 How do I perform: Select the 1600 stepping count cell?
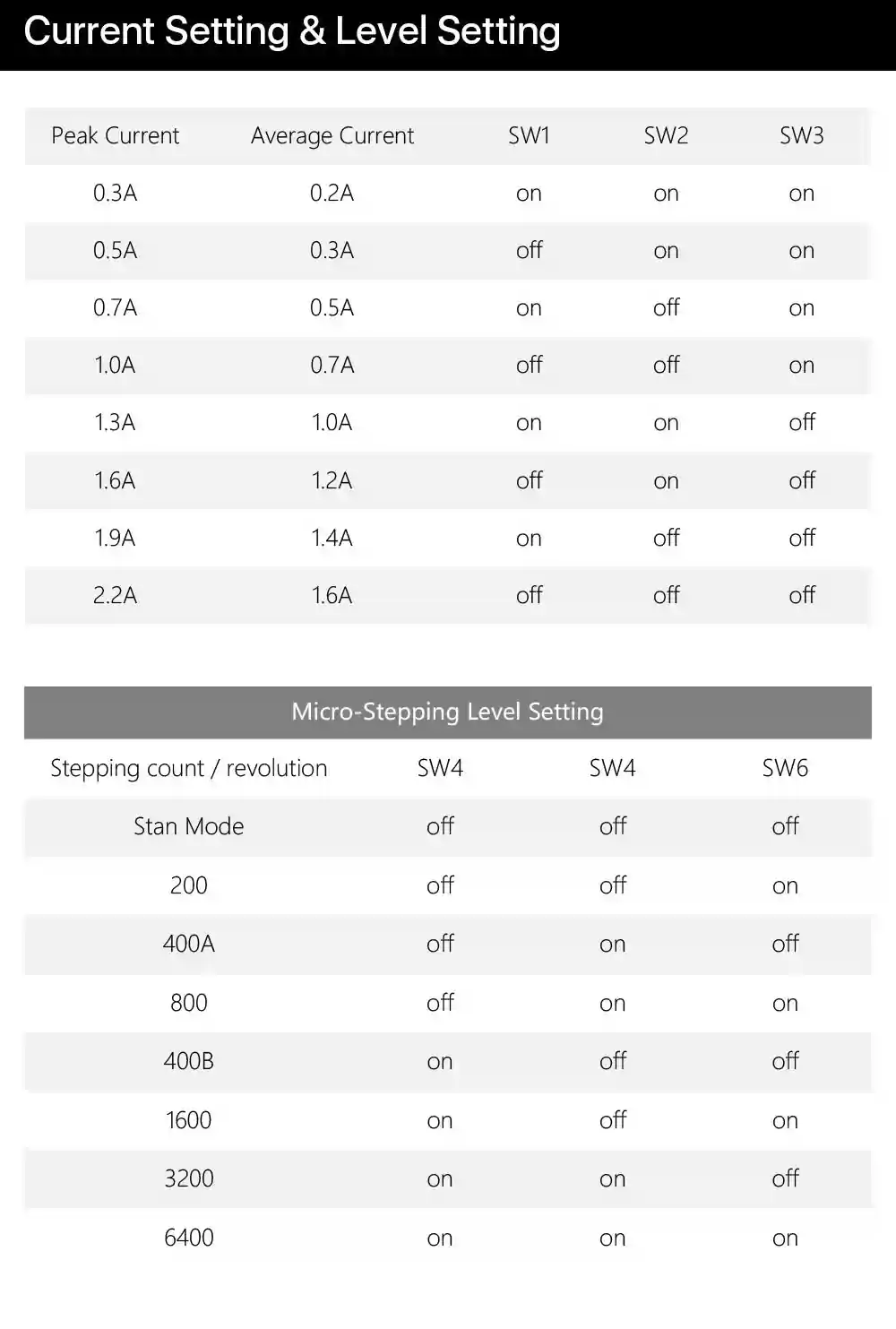click(189, 1120)
